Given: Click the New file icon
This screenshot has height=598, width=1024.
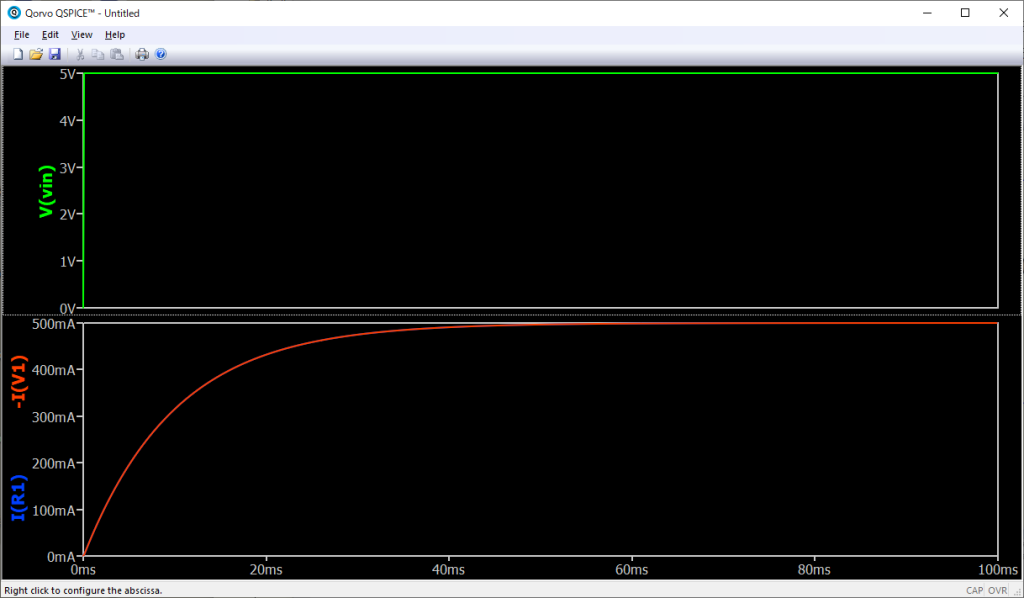Looking at the screenshot, I should click(18, 54).
